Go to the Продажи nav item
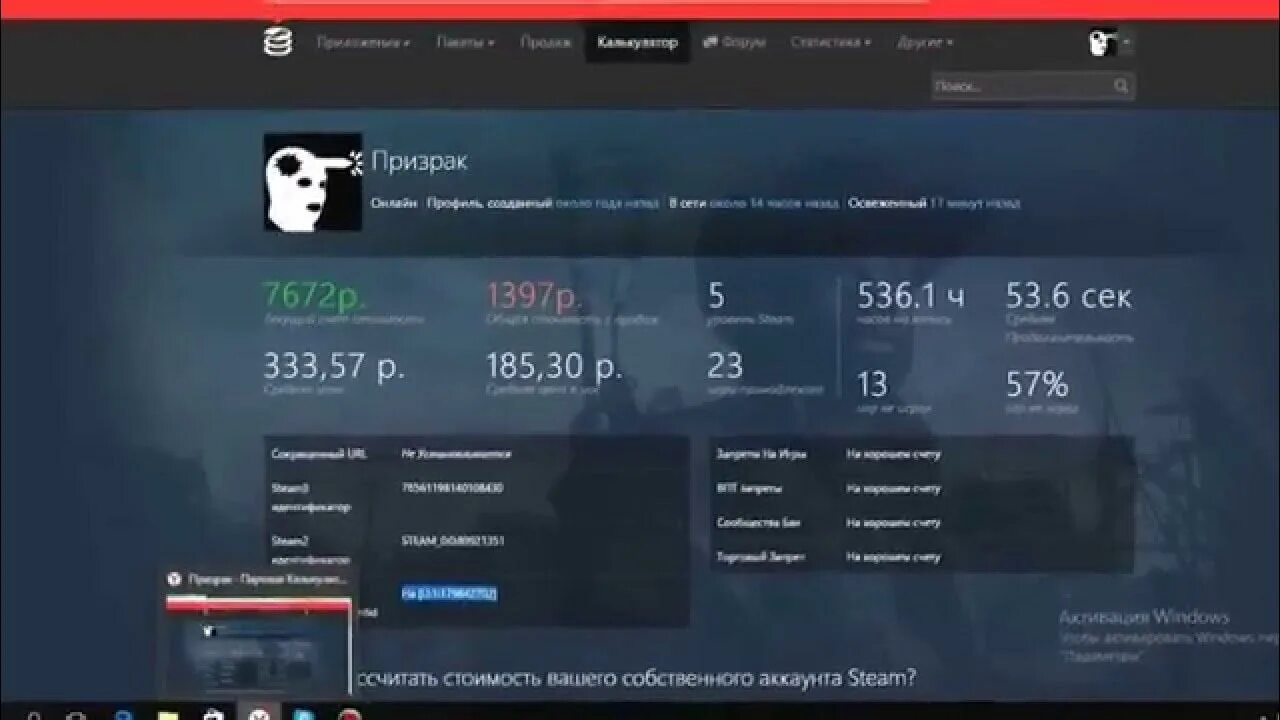Screen dimensions: 1280x720 [x=546, y=42]
